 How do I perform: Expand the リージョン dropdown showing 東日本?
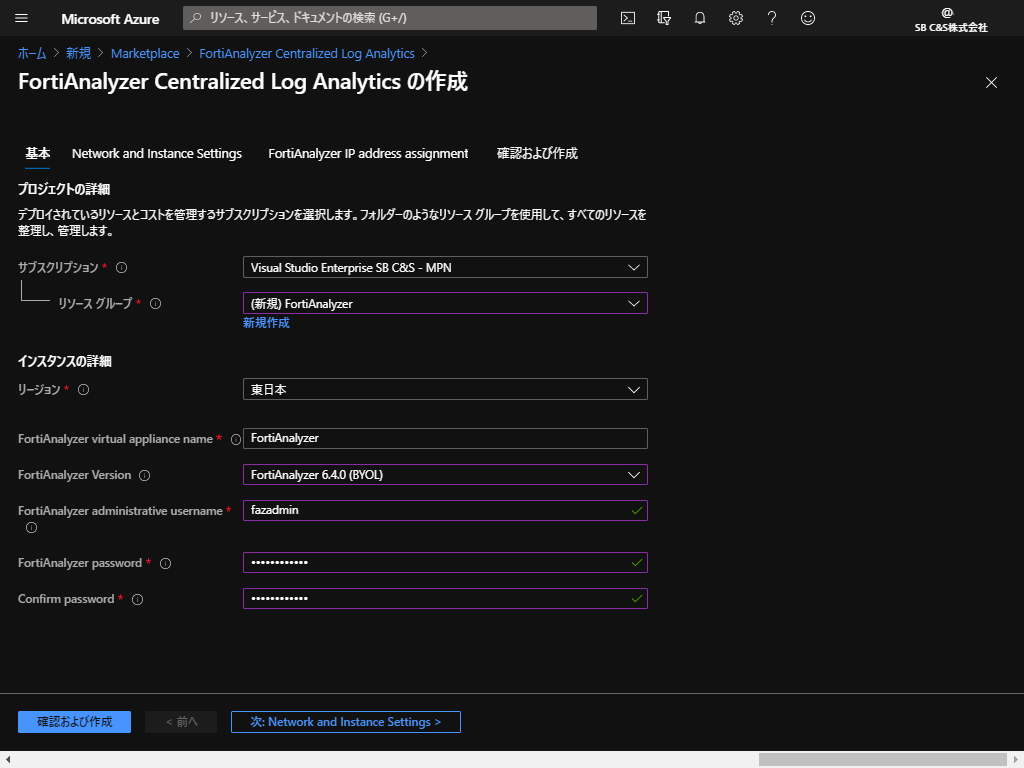click(x=445, y=389)
